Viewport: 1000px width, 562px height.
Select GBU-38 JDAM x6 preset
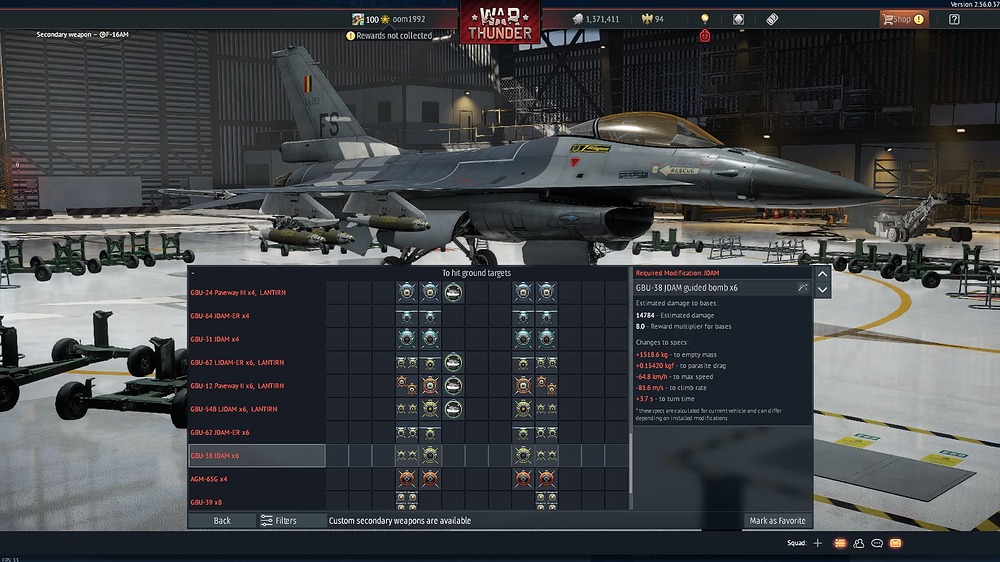[257, 455]
